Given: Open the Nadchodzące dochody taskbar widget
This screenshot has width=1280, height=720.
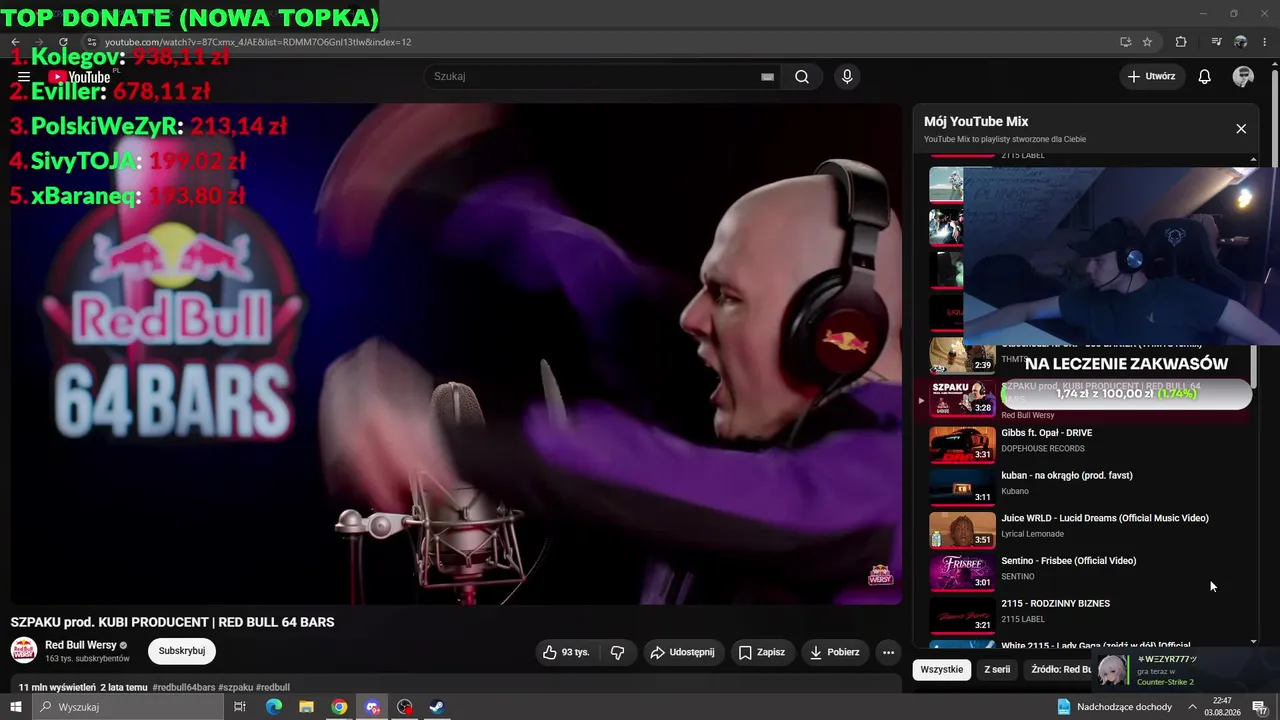Looking at the screenshot, I should (x=1115, y=707).
